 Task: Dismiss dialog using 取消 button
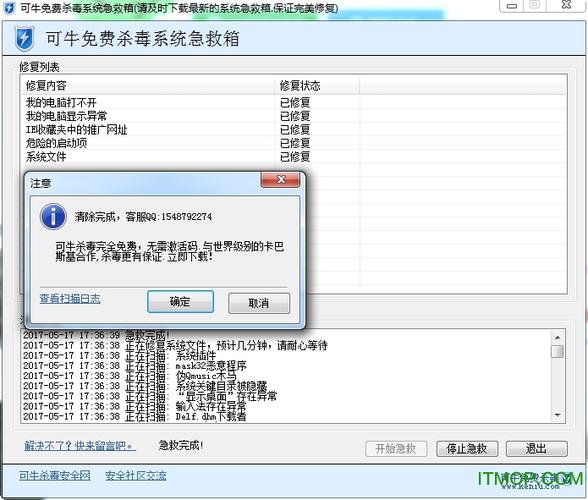click(259, 303)
